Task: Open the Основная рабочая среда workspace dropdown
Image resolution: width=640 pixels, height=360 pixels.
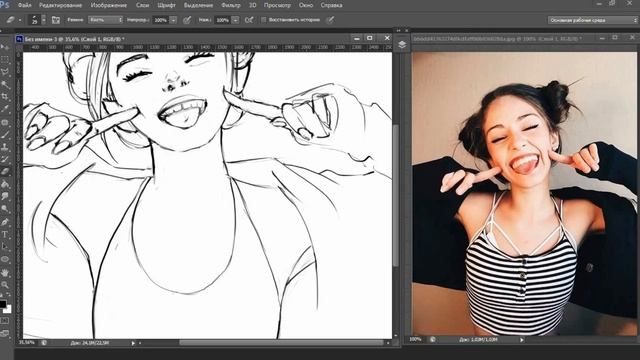Action: tap(593, 20)
